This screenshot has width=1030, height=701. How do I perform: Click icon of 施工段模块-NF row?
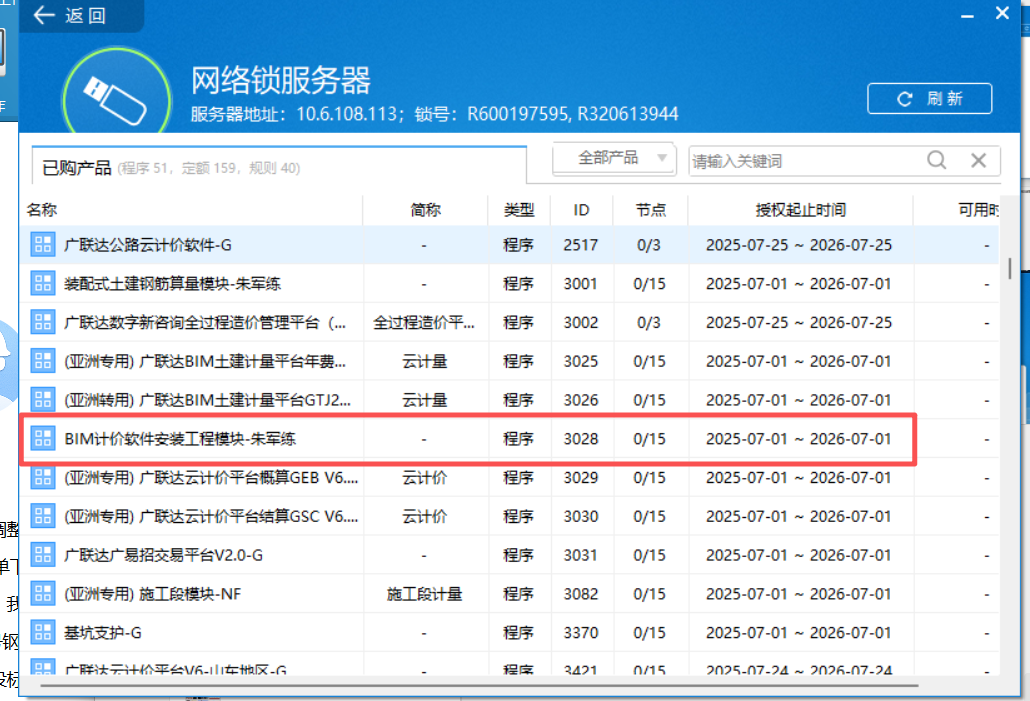coord(43,593)
